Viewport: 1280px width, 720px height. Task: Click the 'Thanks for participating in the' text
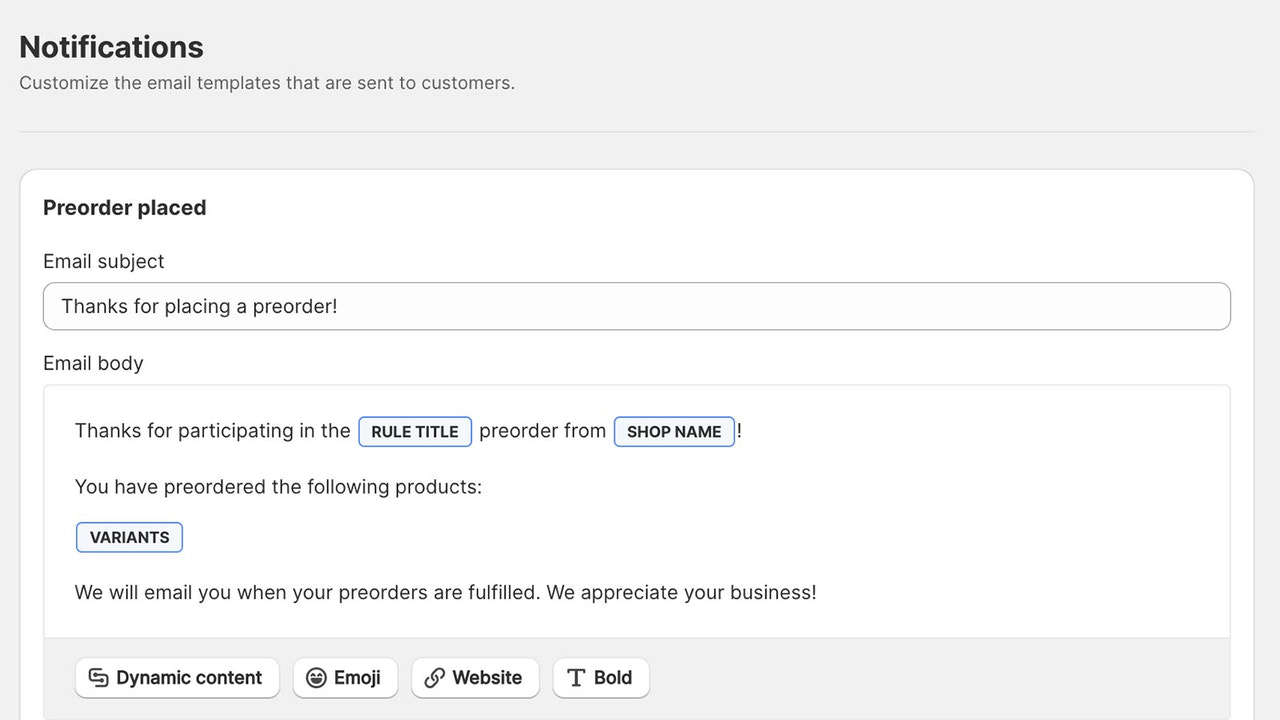(212, 431)
